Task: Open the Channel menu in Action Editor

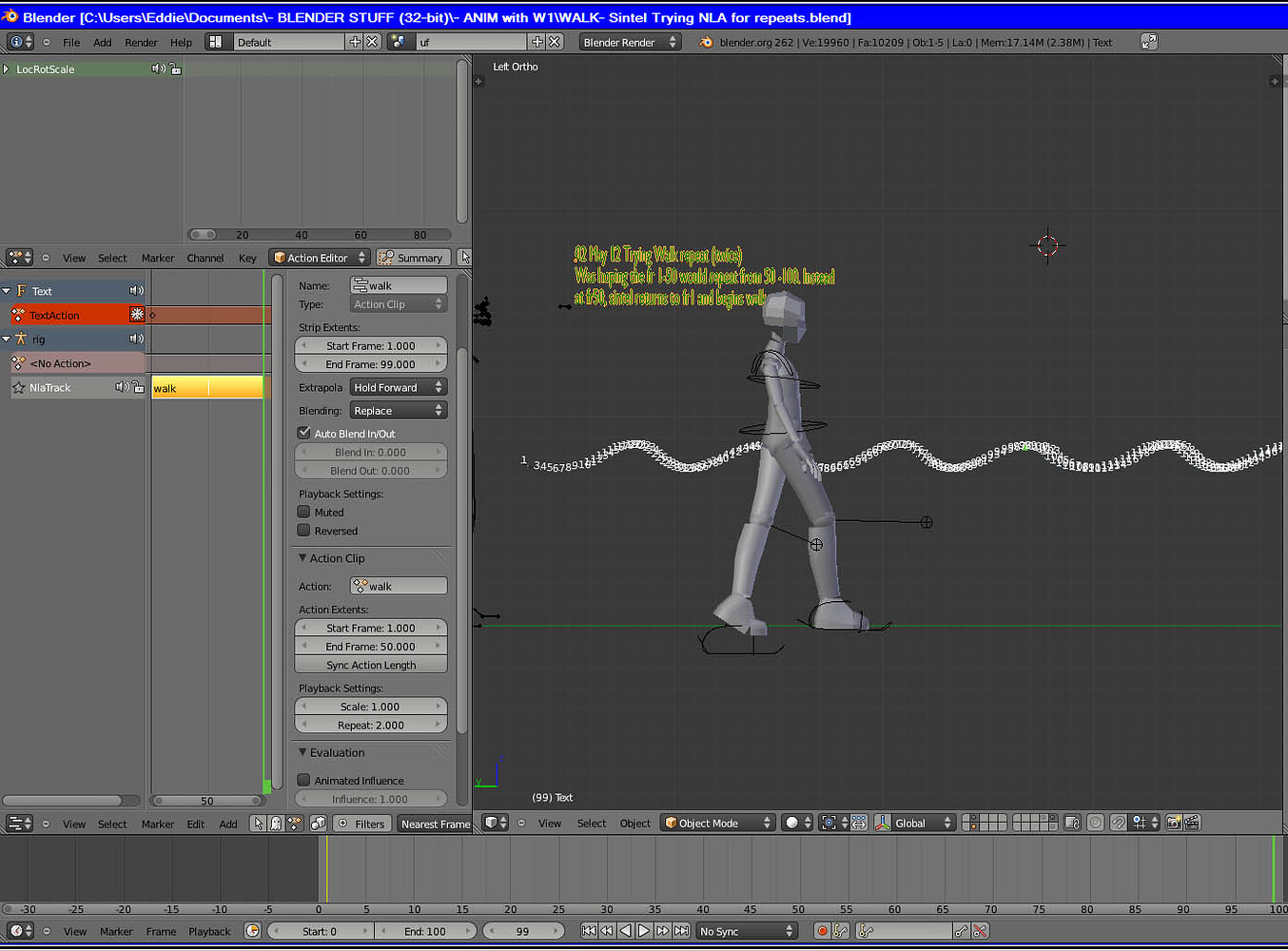Action: tap(205, 258)
